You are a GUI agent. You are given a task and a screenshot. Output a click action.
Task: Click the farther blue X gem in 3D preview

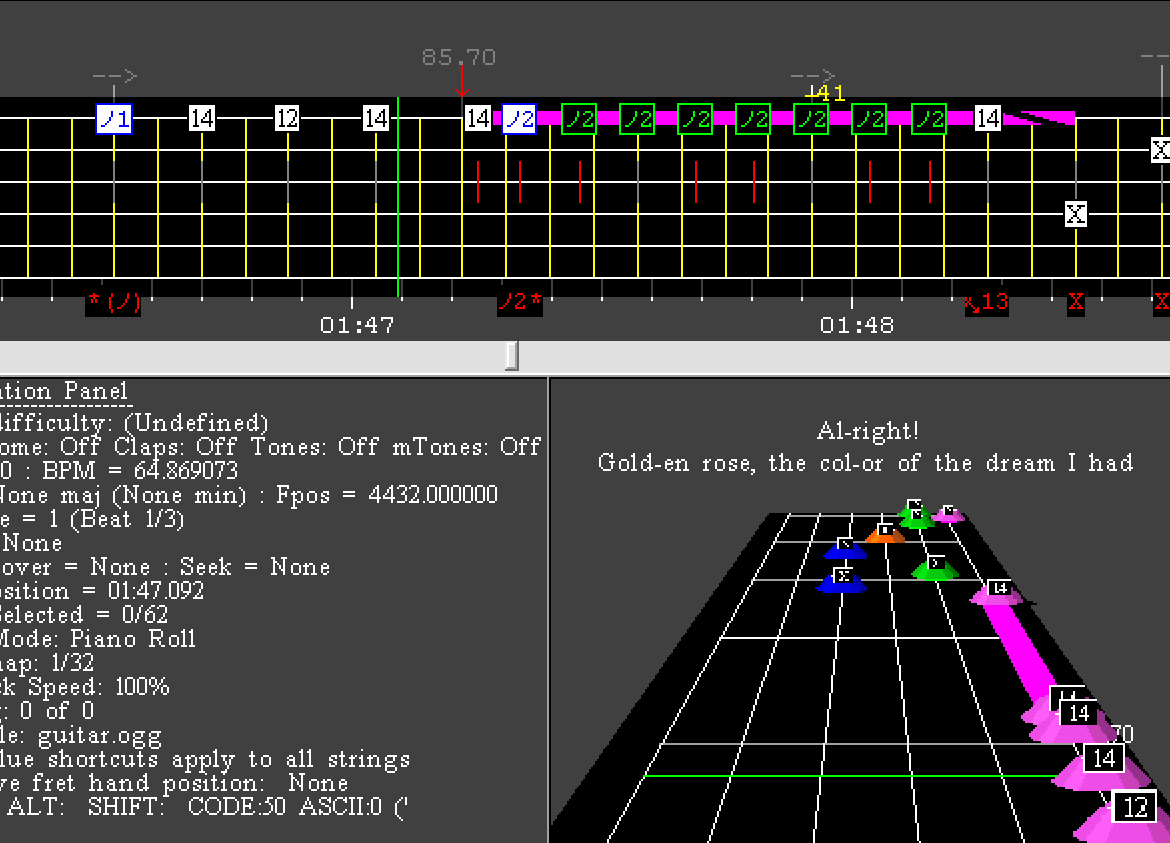tap(845, 548)
